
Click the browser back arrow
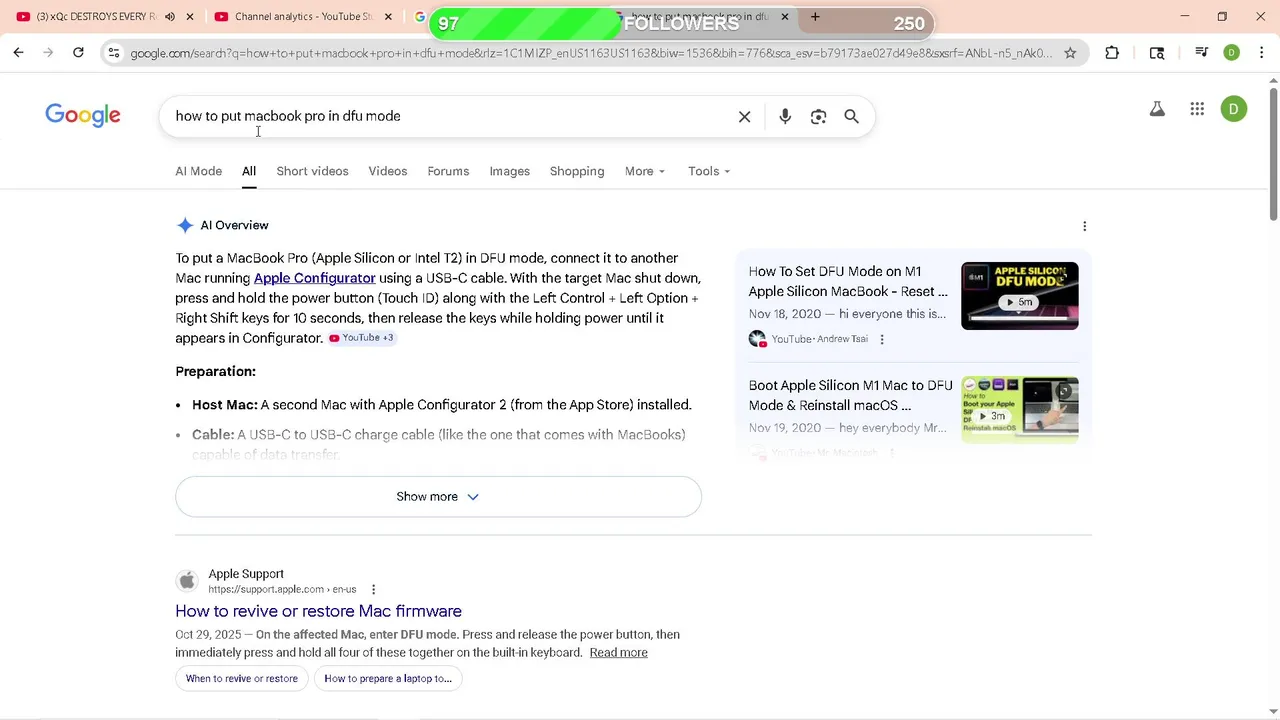coord(18,53)
